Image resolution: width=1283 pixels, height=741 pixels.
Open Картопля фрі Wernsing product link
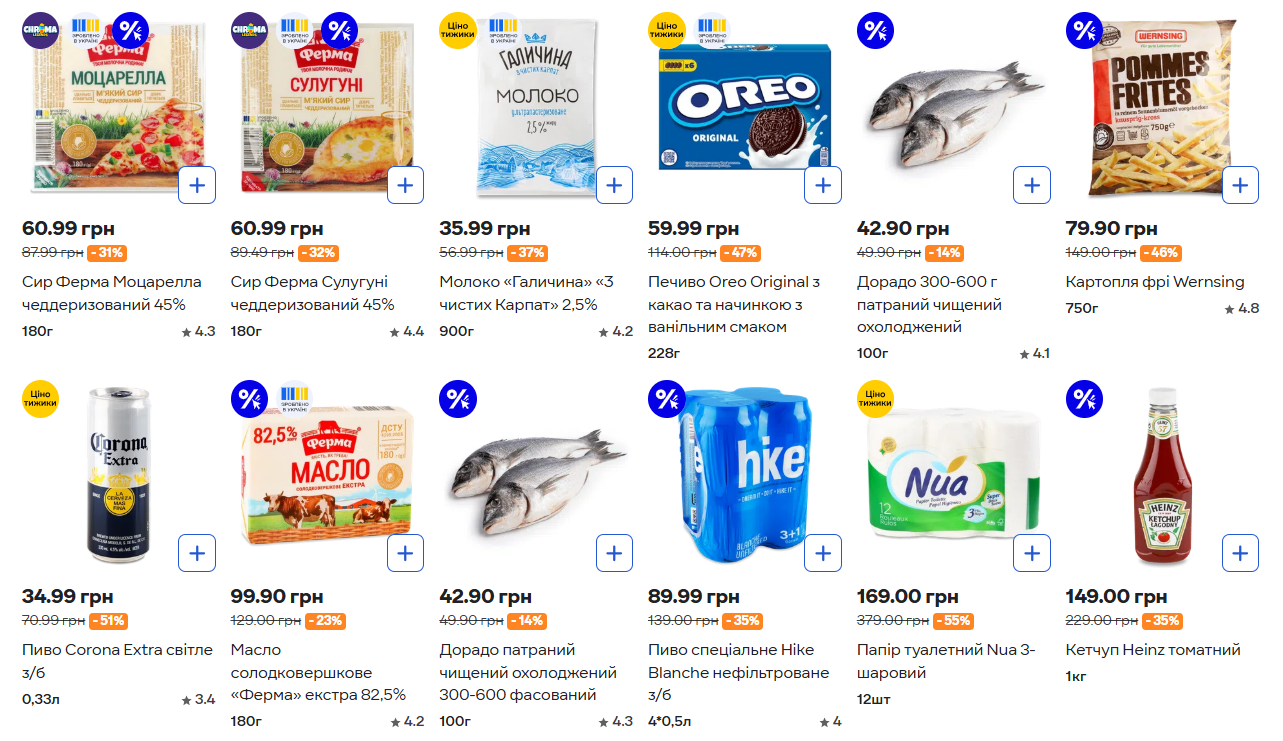tap(1154, 282)
